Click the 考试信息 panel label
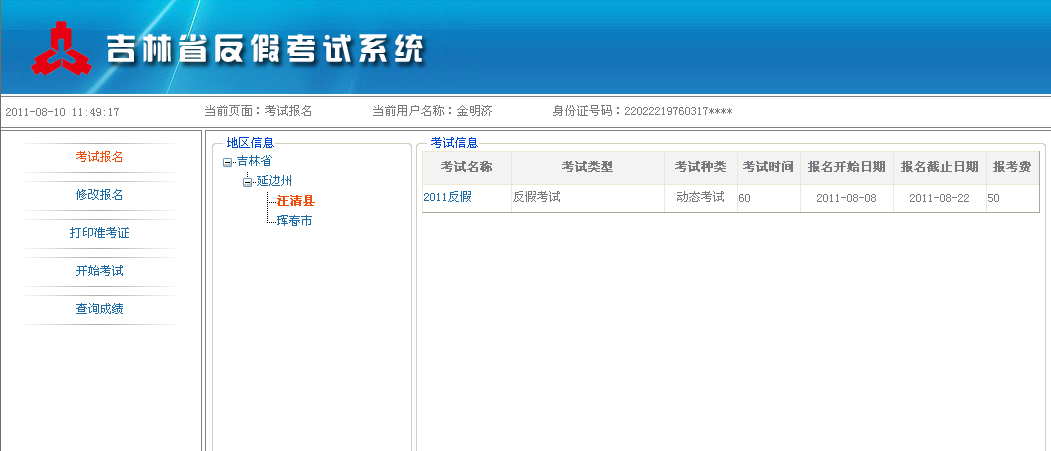 (x=454, y=142)
